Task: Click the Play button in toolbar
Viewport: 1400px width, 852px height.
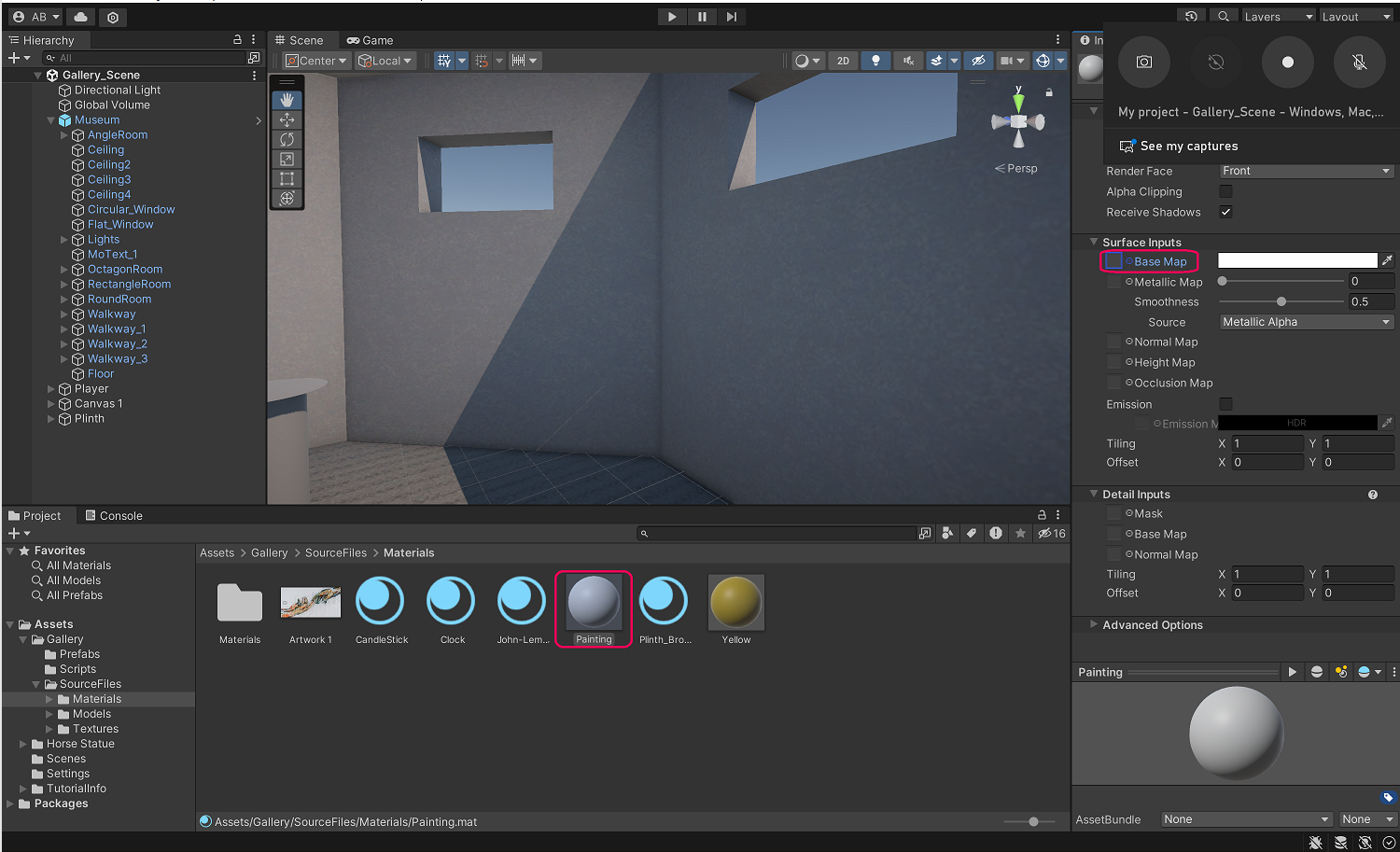Action: [672, 17]
